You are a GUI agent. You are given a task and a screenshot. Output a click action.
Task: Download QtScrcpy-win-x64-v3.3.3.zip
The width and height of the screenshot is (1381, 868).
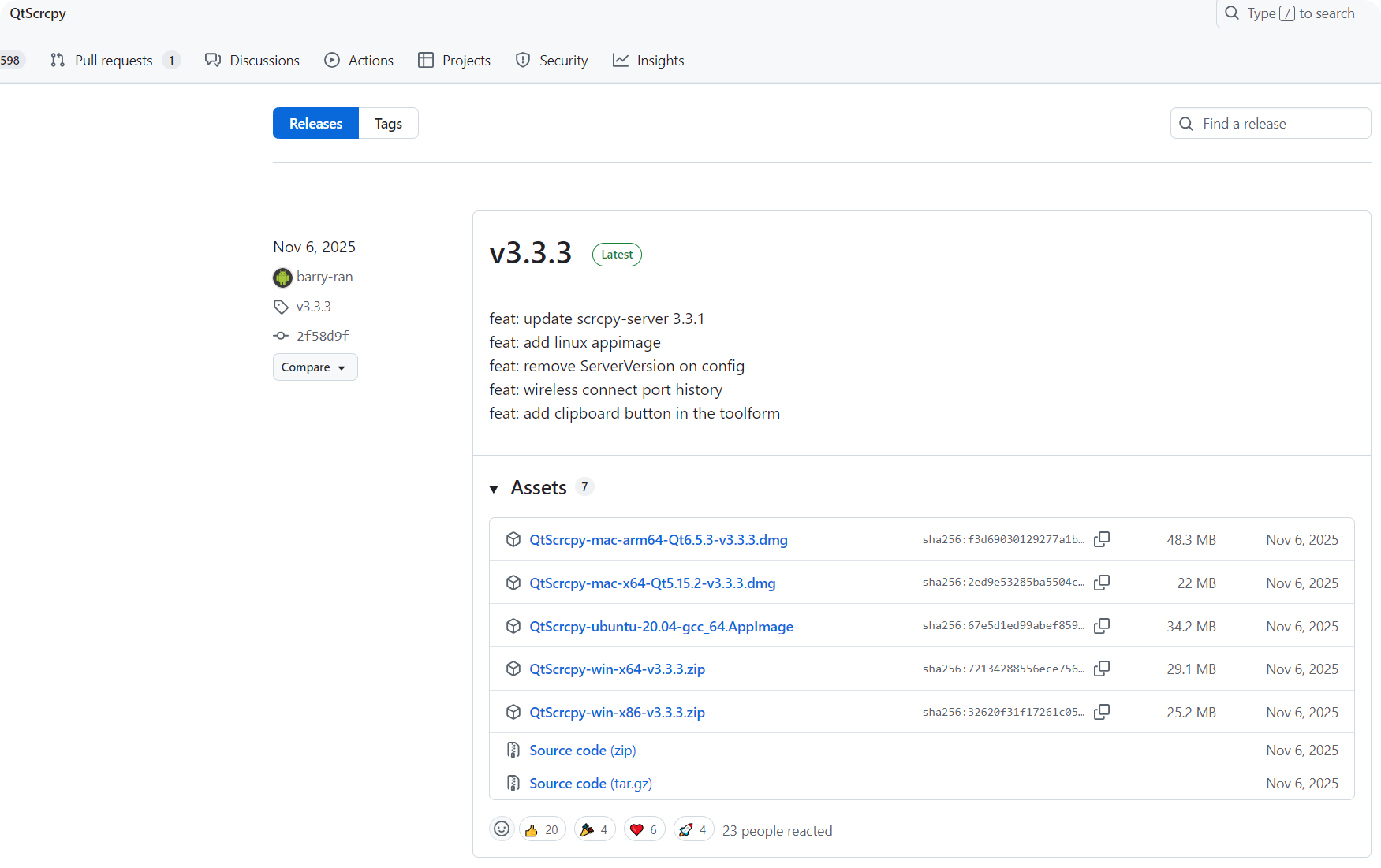[x=617, y=669]
